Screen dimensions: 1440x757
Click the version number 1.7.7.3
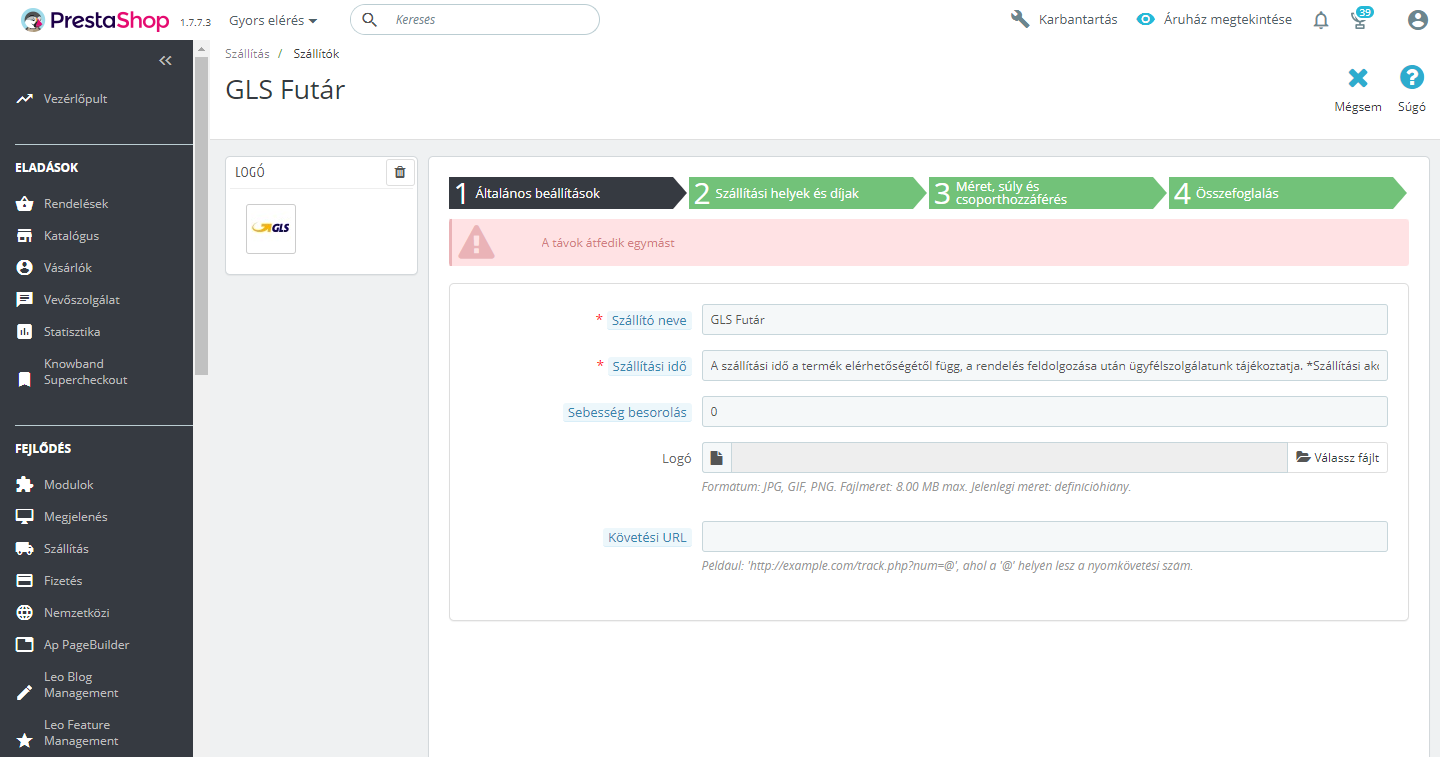pos(195,22)
